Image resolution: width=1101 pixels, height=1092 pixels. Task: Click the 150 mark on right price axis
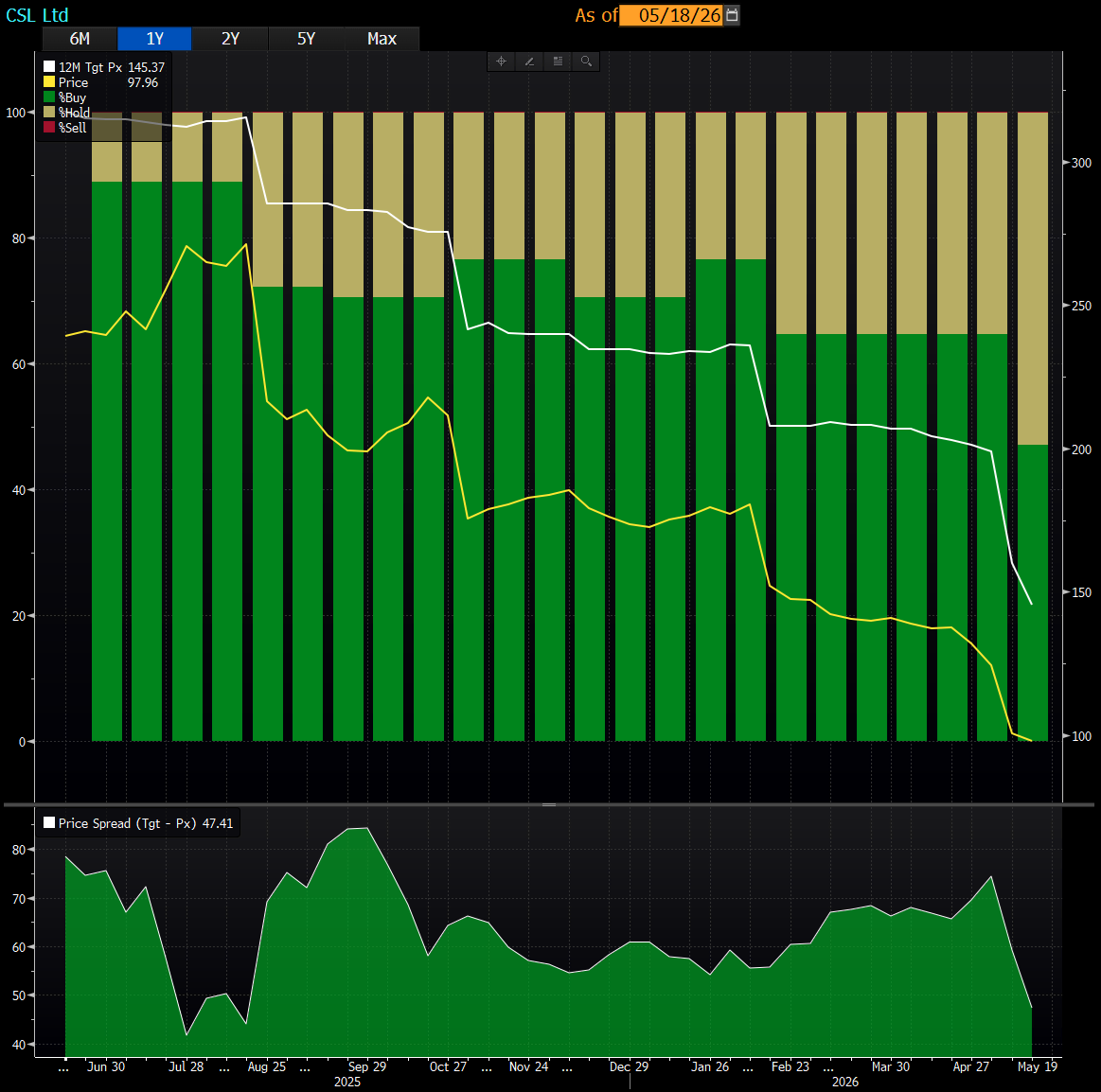click(x=1082, y=592)
